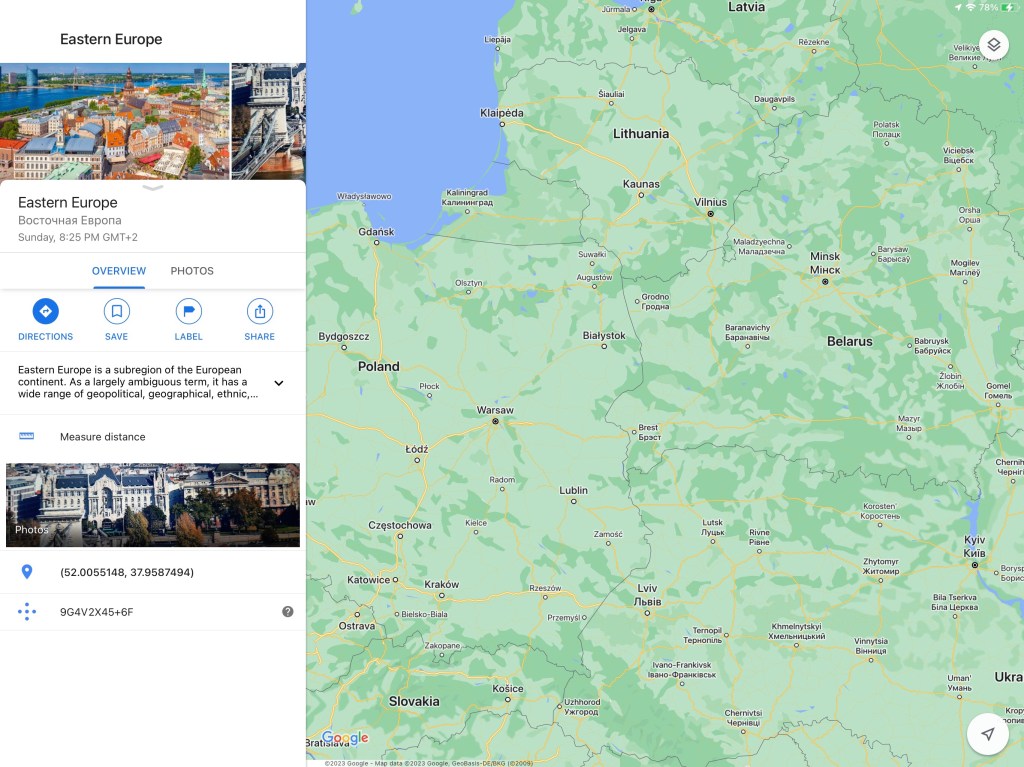Click the plus code dots icon
Image resolution: width=1024 pixels, height=767 pixels.
[x=27, y=612]
